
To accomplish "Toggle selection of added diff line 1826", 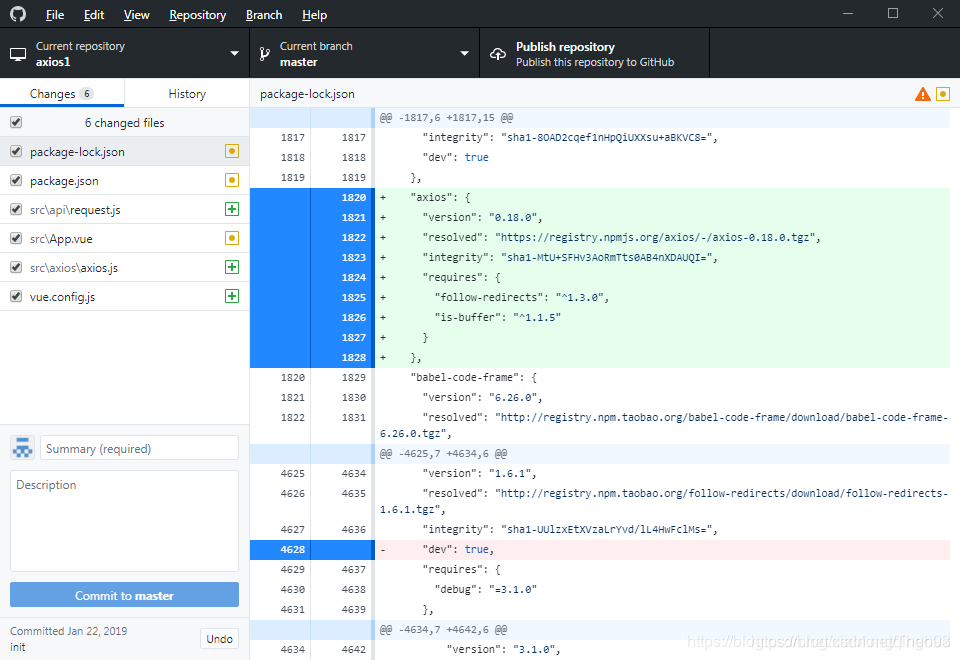I will (312, 317).
